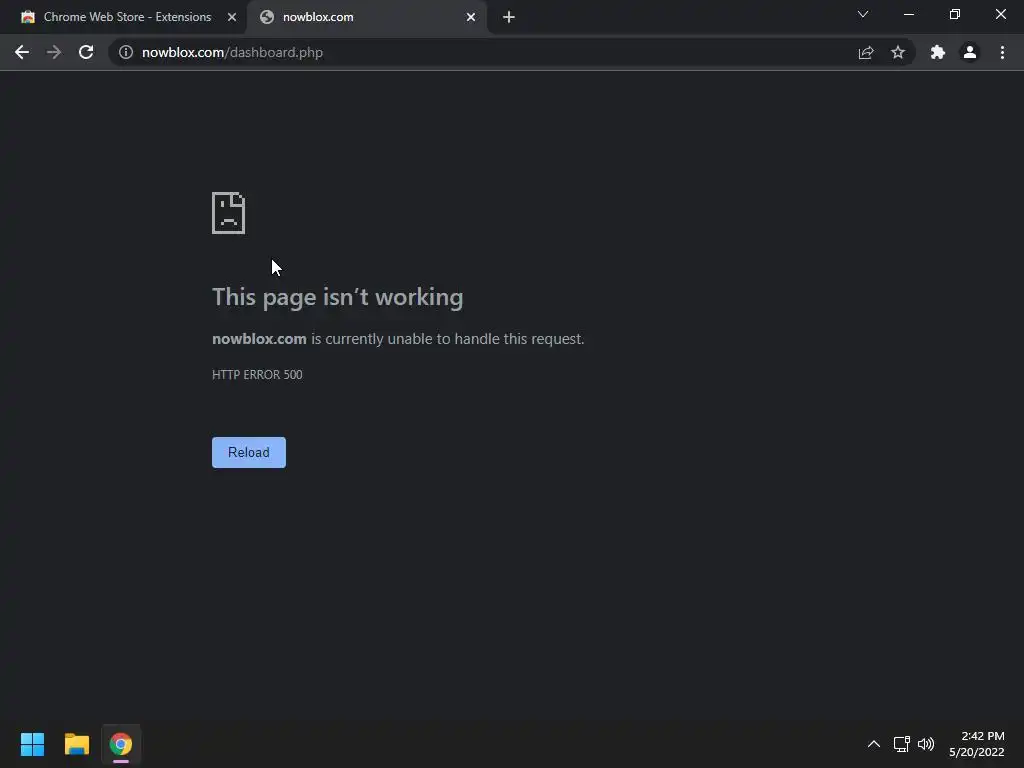Expand the tab search dropdown arrow
The image size is (1024, 768).
[863, 14]
